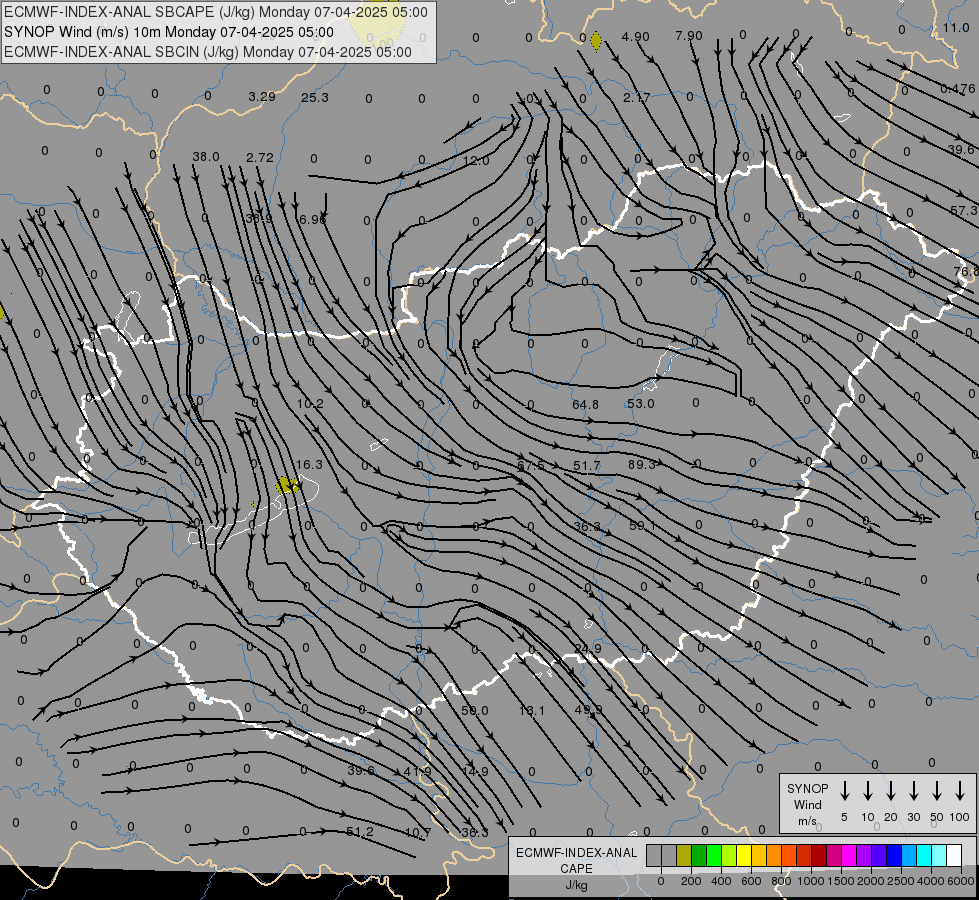Click the CAPE value 59.1
Viewport: 979px width, 900px height.
(642, 526)
